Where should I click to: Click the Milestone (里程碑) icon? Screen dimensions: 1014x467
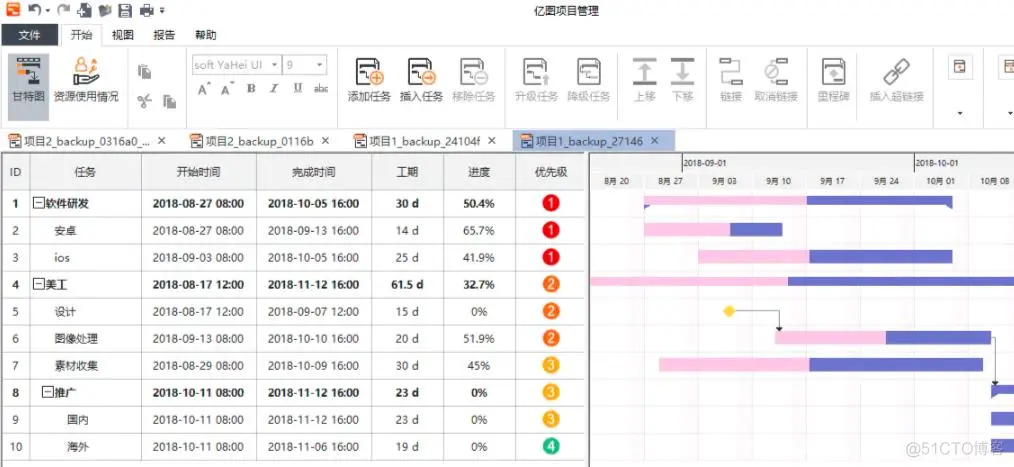coord(834,73)
